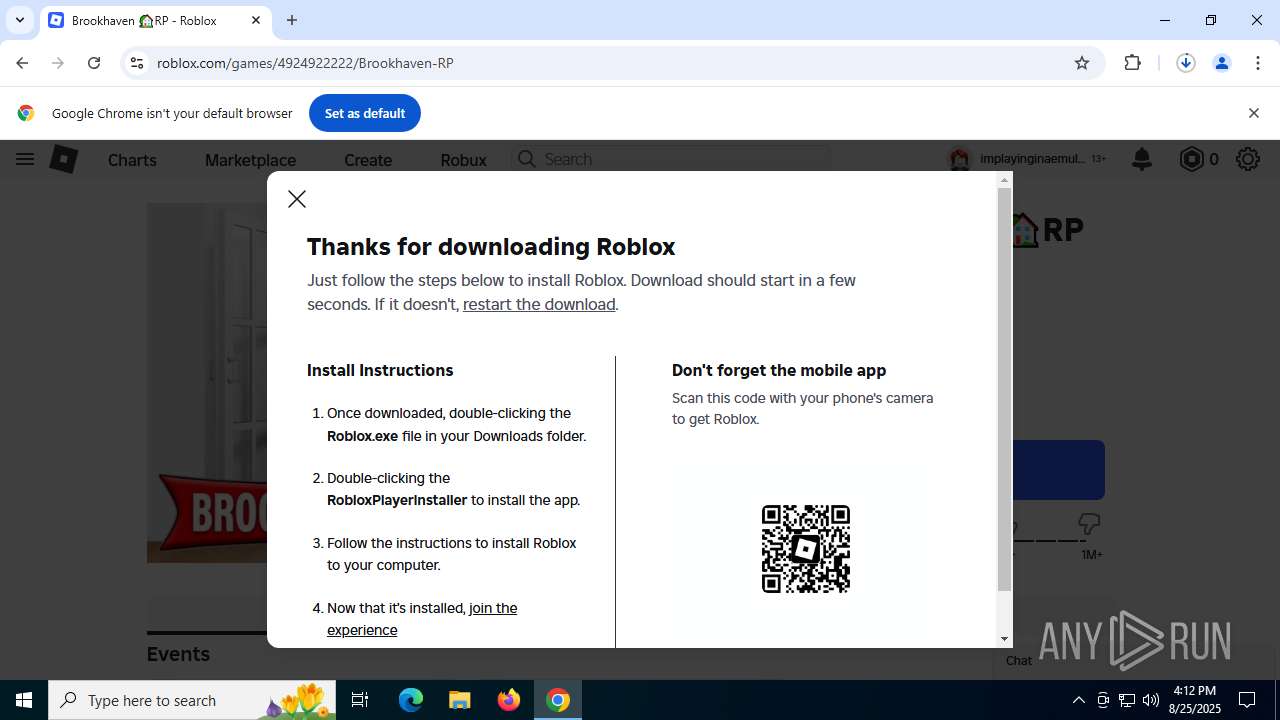Click the Windows taskbar search box

pyautogui.click(x=193, y=700)
